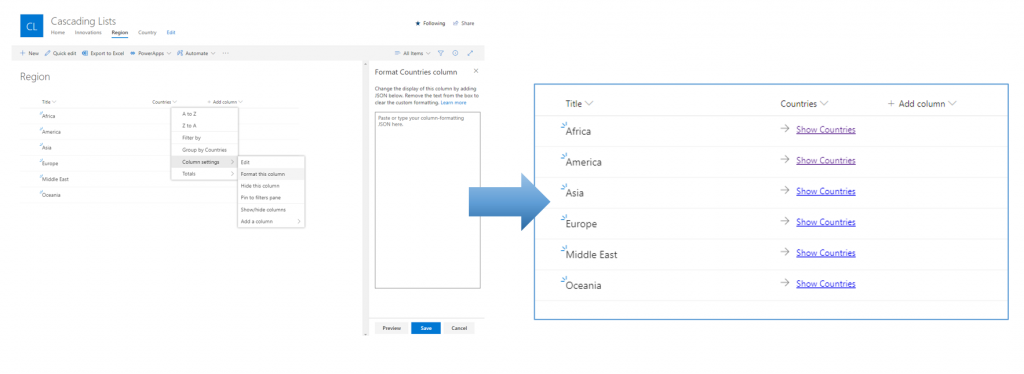Click the blue Save button

[x=426, y=328]
